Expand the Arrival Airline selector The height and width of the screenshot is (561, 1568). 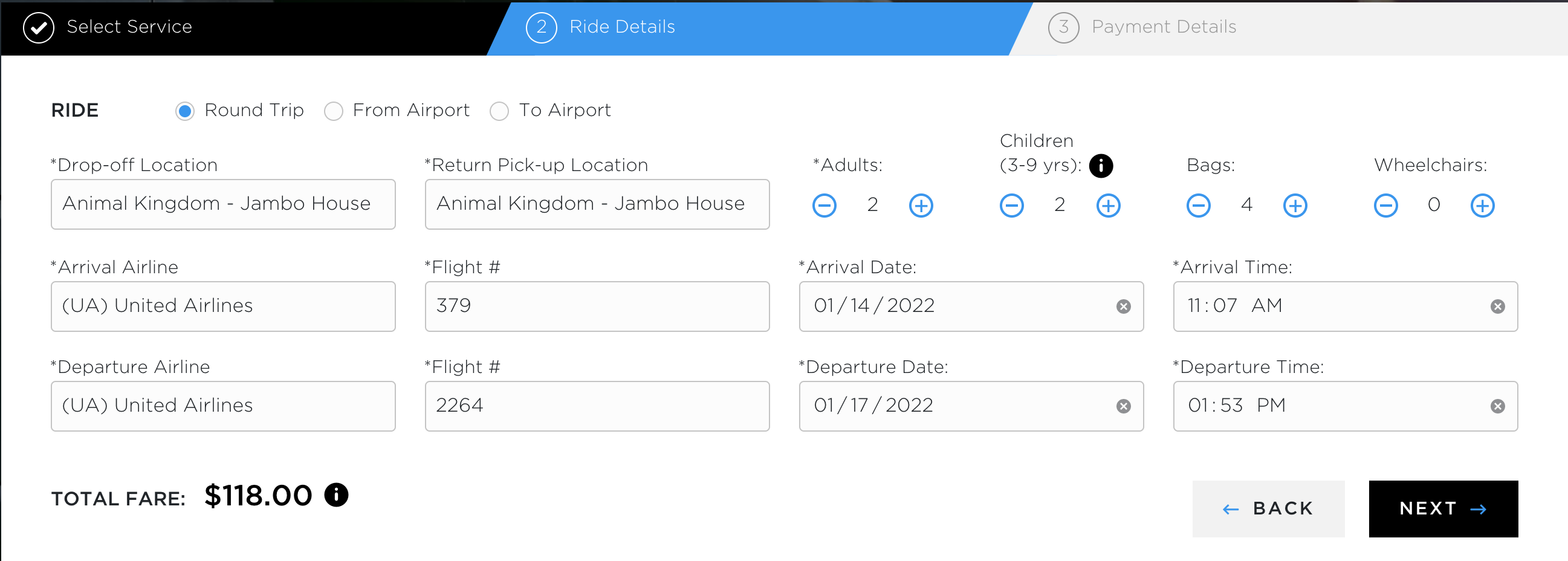pos(223,306)
